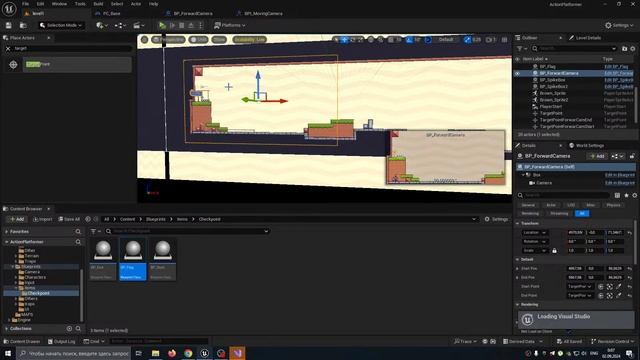Open the Cinematics toolbar dropdown
Viewport: 640px width, 360px height.
pyautogui.click(x=139, y=25)
